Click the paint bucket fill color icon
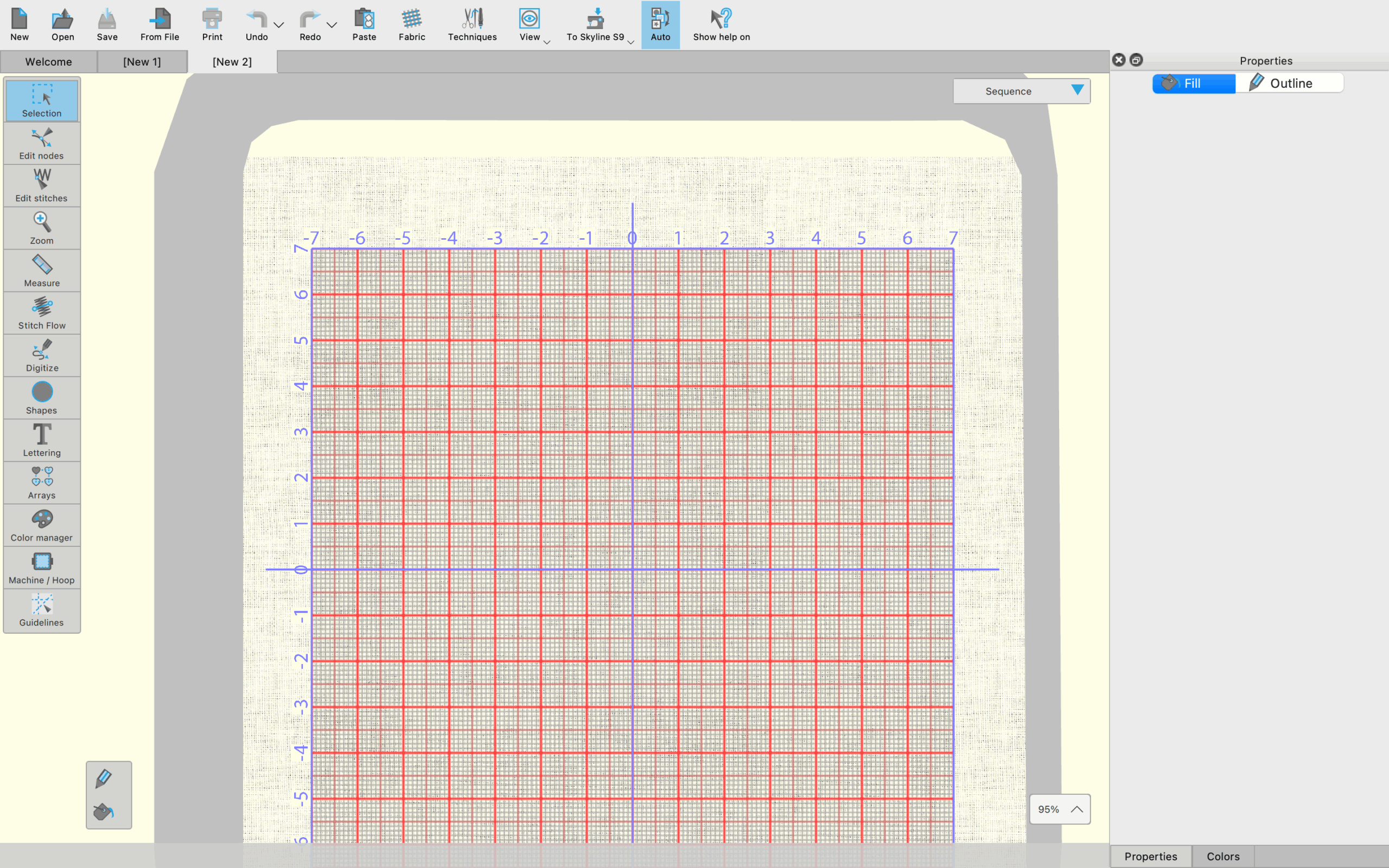Viewport: 1389px width, 868px height. [x=103, y=812]
